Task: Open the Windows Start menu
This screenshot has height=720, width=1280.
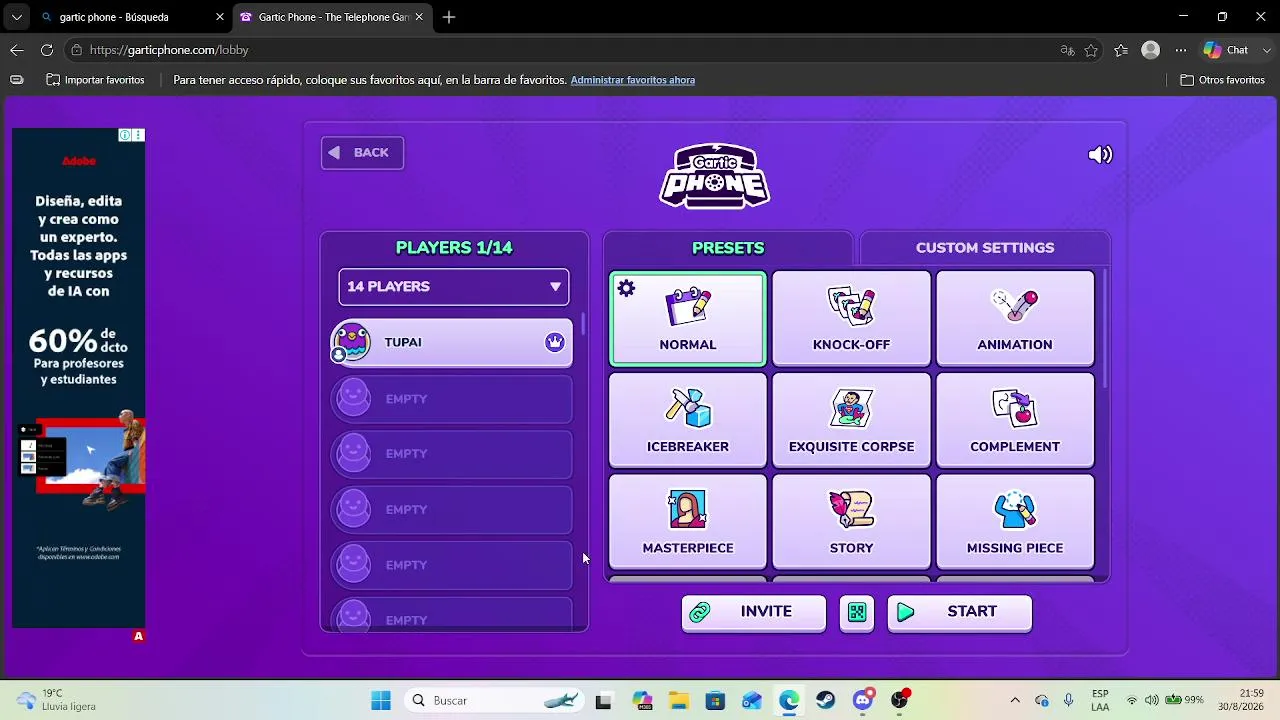Action: pyautogui.click(x=381, y=700)
